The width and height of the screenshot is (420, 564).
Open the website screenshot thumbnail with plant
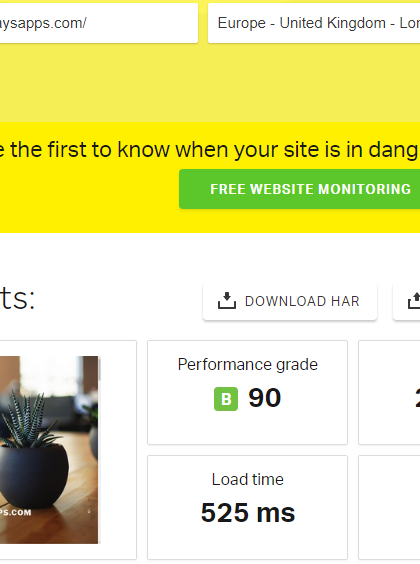(49, 450)
